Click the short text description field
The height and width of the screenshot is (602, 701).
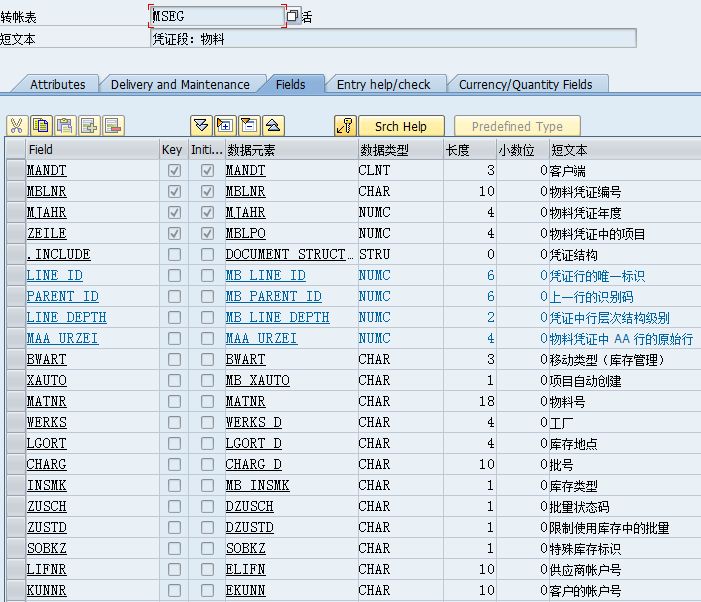393,38
